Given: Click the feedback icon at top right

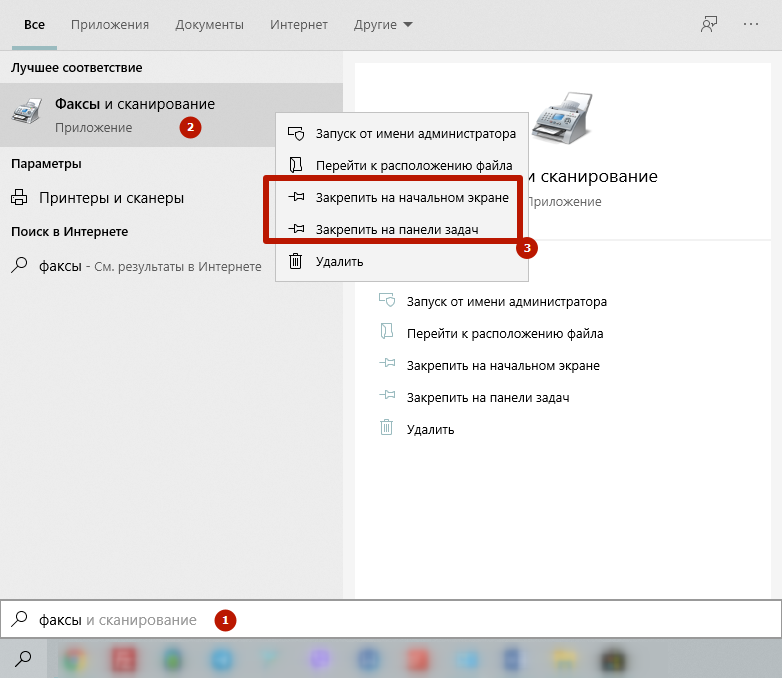Looking at the screenshot, I should coord(709,25).
